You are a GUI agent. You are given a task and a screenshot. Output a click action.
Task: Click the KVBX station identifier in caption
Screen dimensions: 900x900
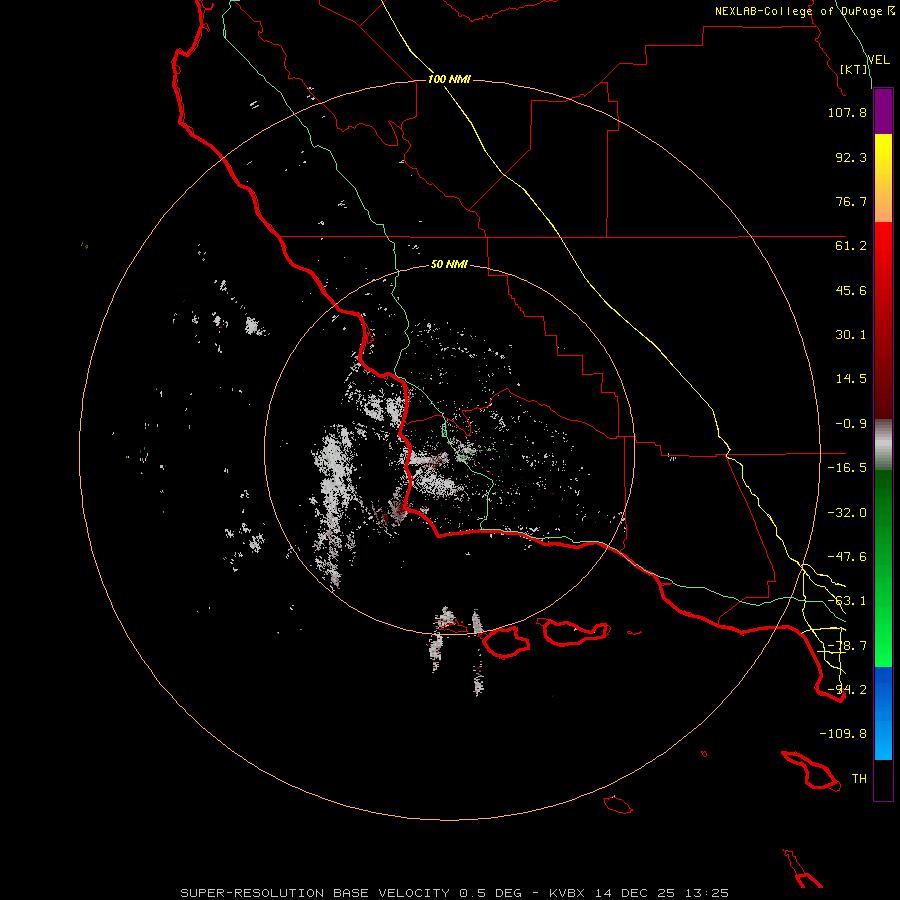pyautogui.click(x=567, y=893)
